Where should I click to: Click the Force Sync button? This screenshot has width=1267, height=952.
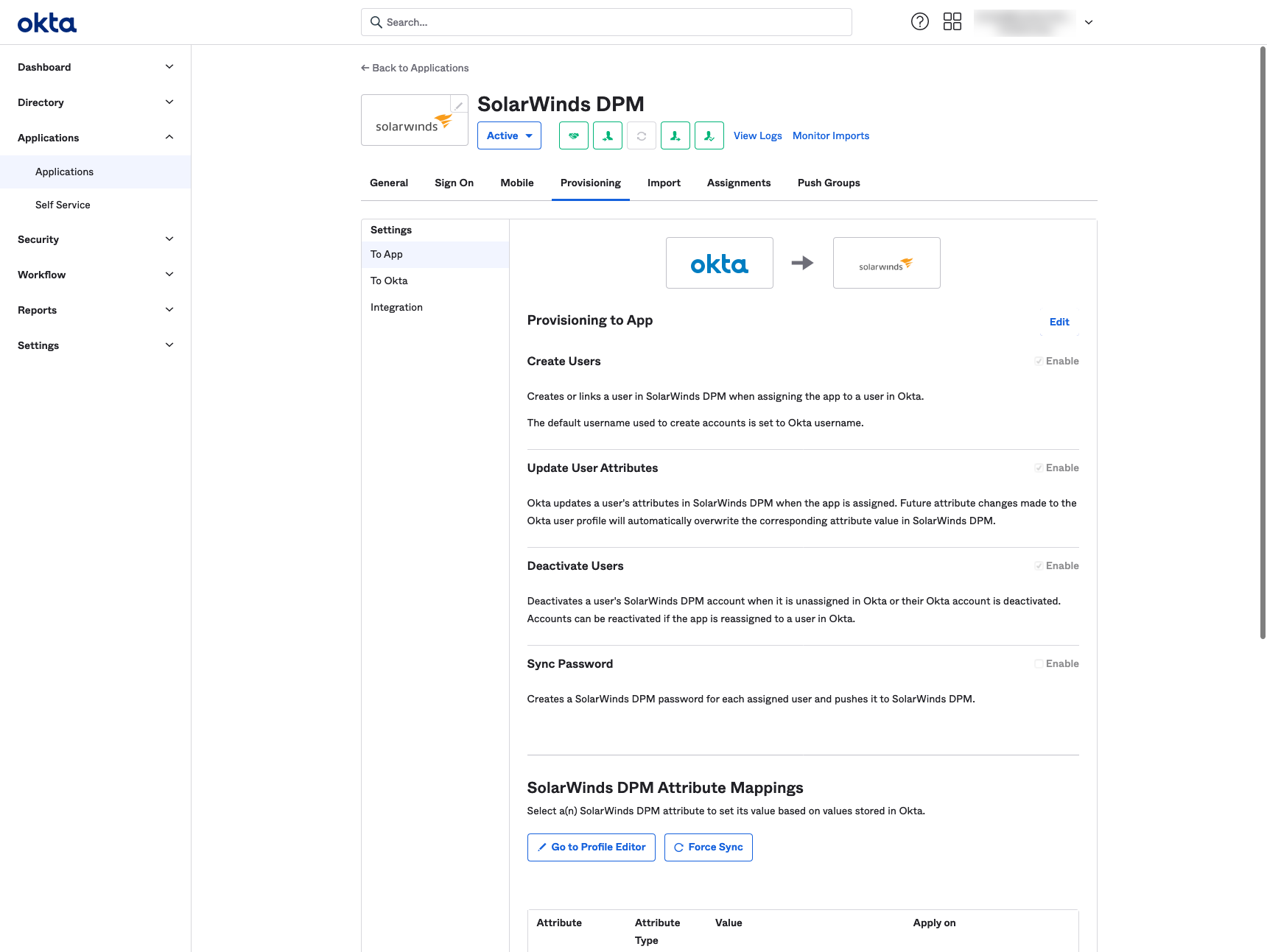pyautogui.click(x=709, y=847)
